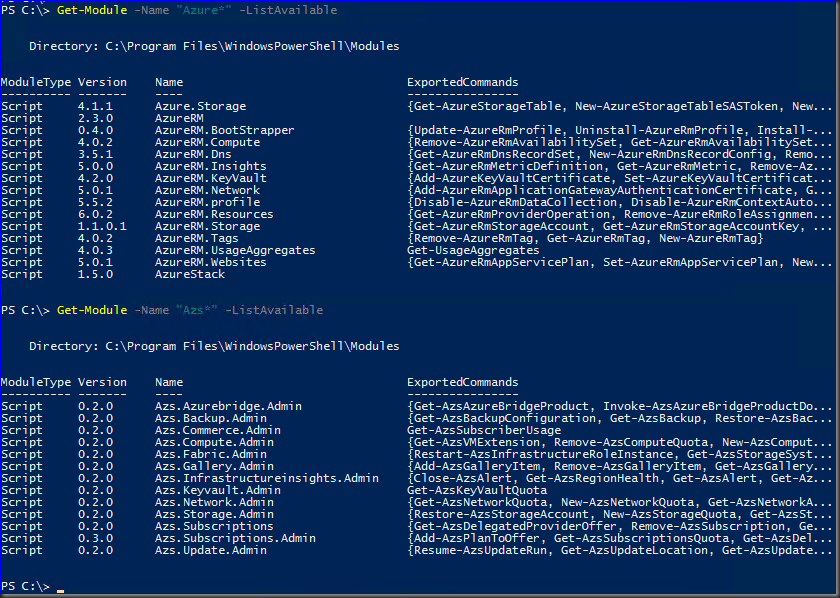Click on Azs.Backup.Admin module name

pos(212,418)
